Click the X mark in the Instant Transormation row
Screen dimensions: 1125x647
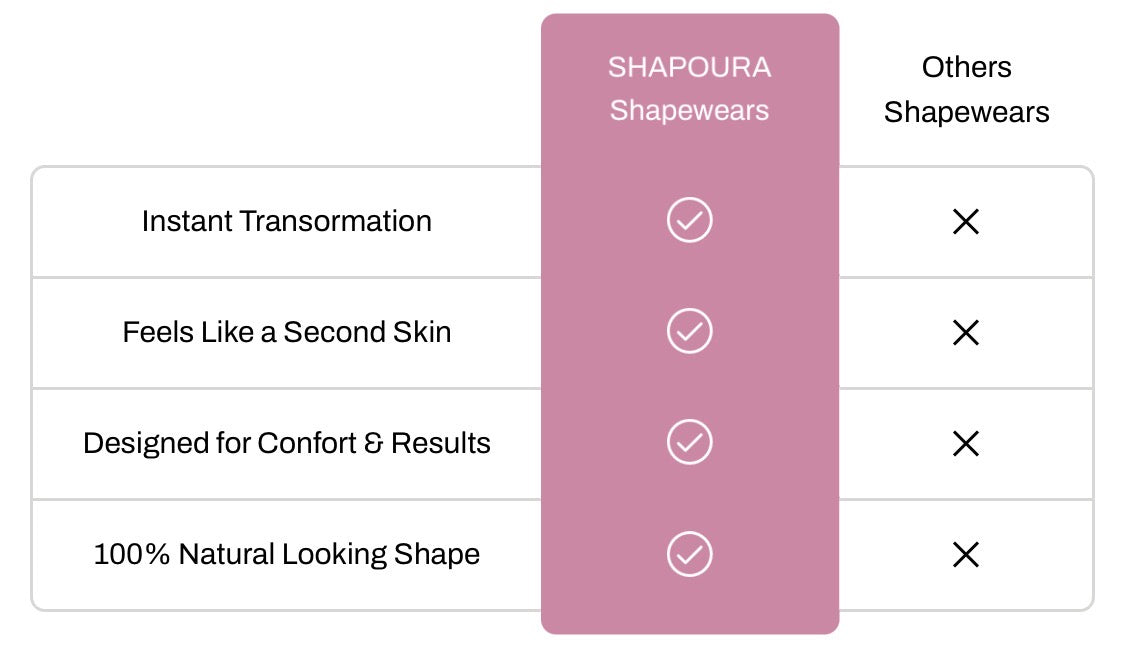point(965,222)
